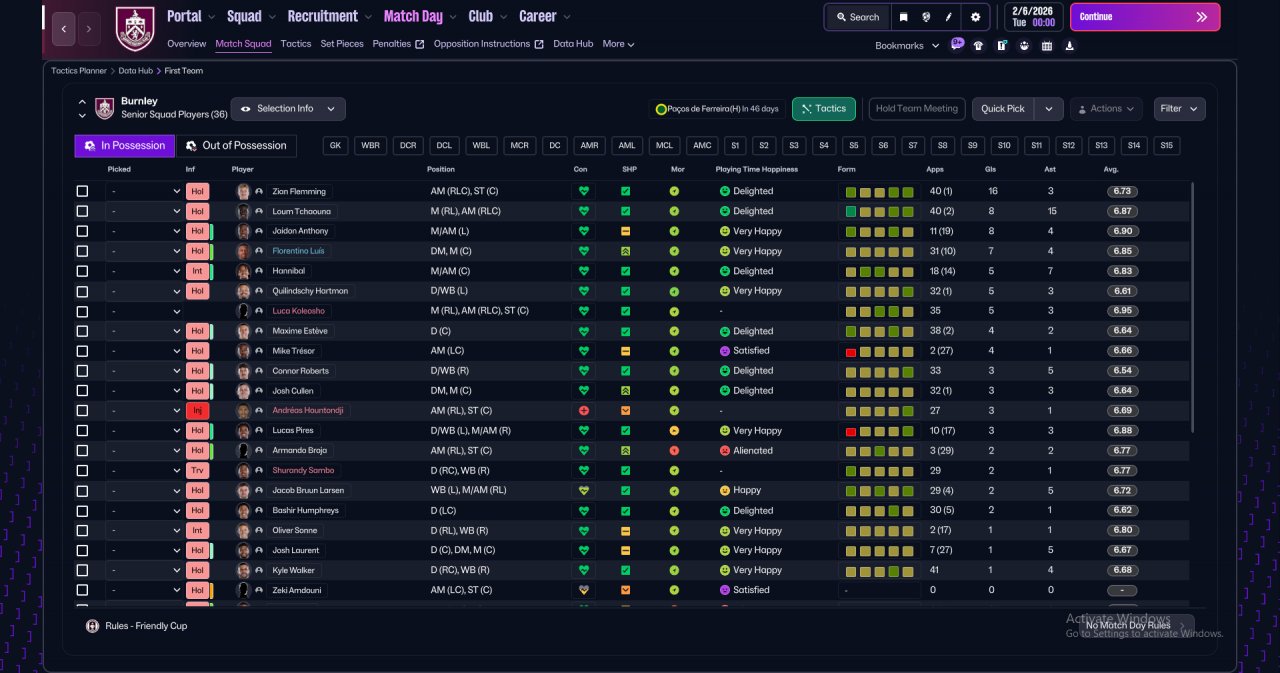The height and width of the screenshot is (673, 1280).
Task: Click Lucas Pires's morale icon
Action: [x=674, y=431]
